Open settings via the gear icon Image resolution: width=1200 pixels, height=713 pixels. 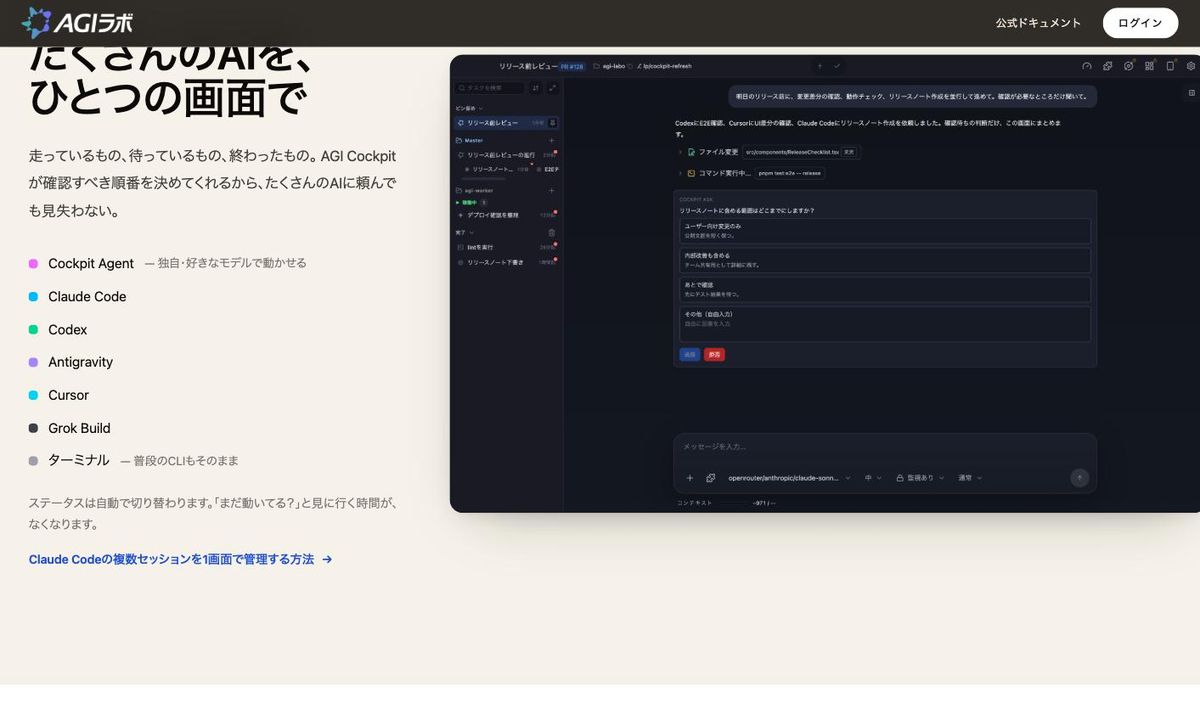point(1191,66)
